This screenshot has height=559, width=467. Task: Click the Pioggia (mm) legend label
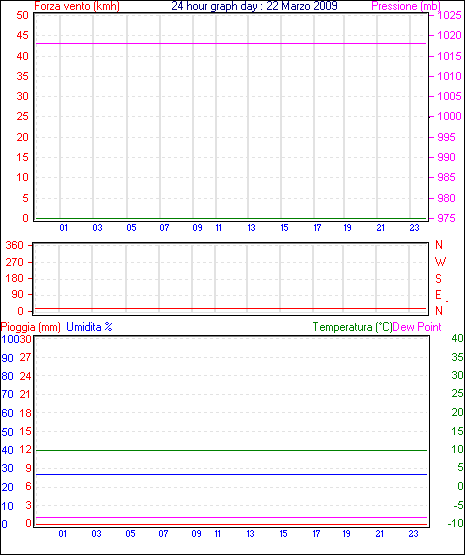pyautogui.click(x=31, y=327)
